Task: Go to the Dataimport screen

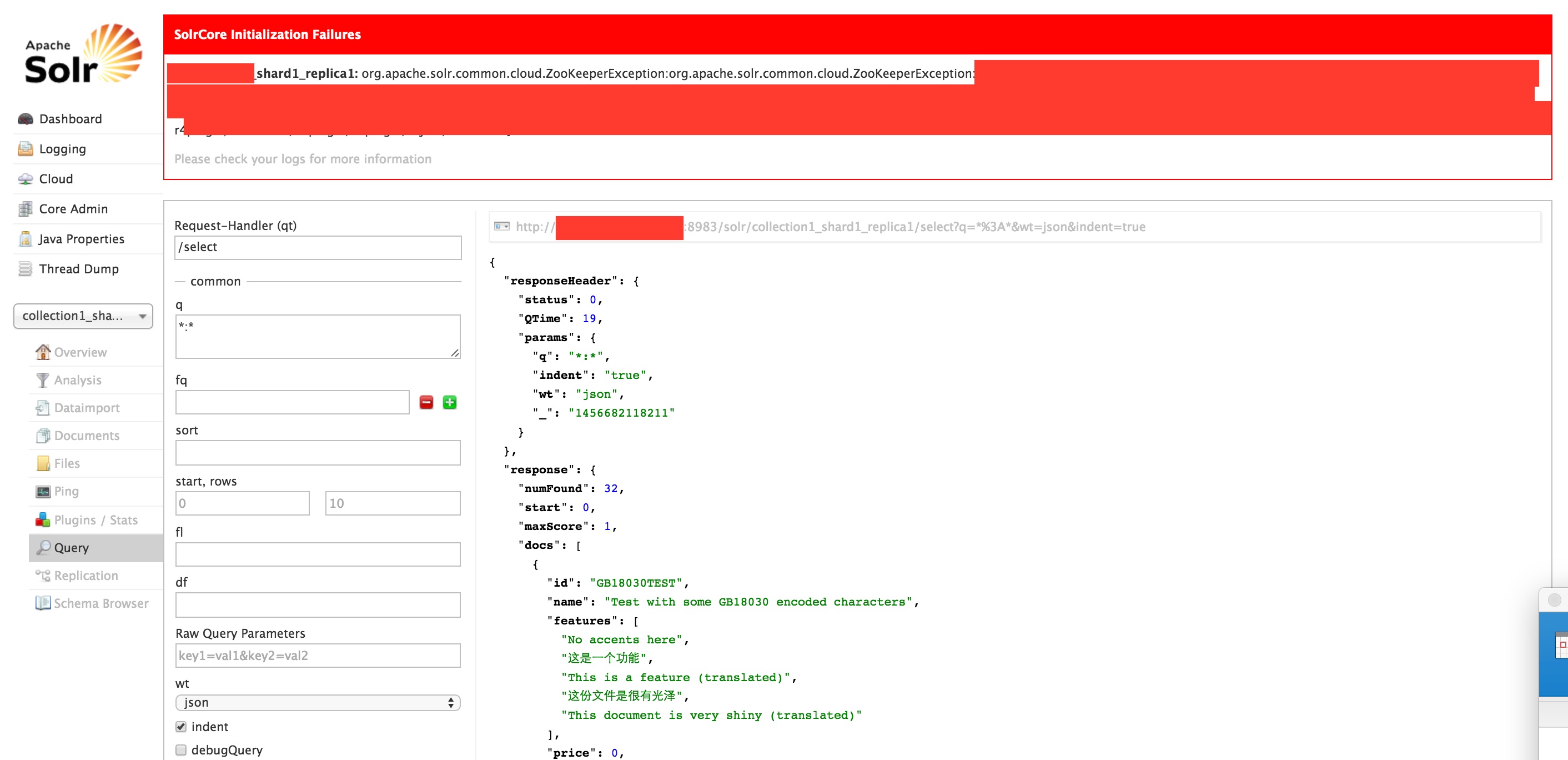Action: pyautogui.click(x=86, y=407)
